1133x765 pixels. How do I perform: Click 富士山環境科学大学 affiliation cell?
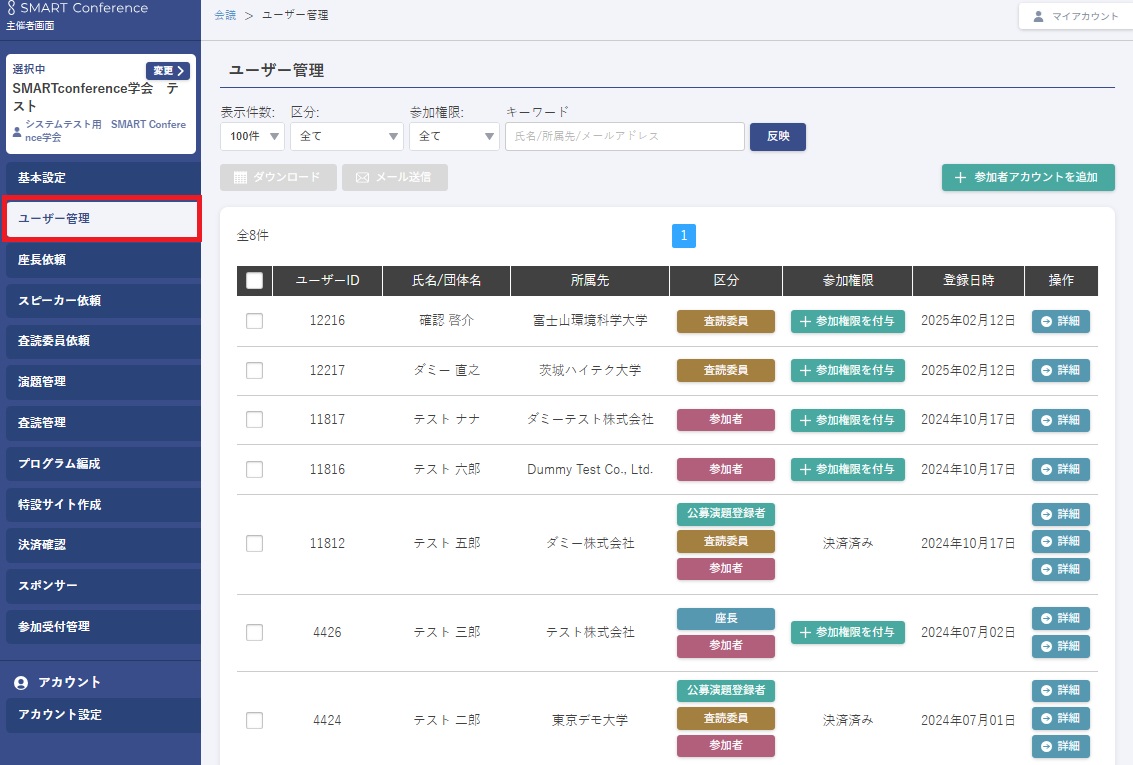pos(590,321)
